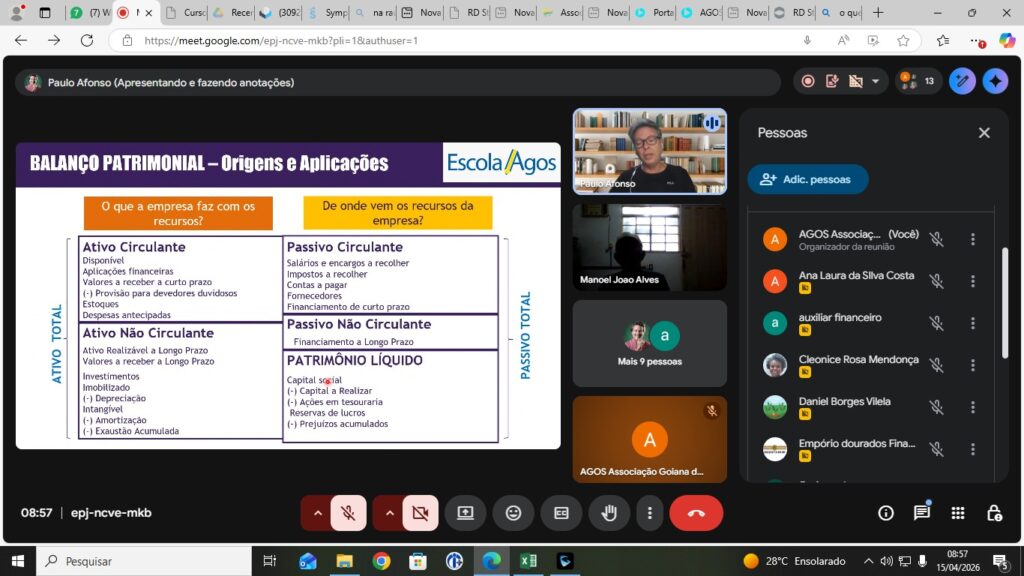Open the chat messages panel icon

coord(921,513)
